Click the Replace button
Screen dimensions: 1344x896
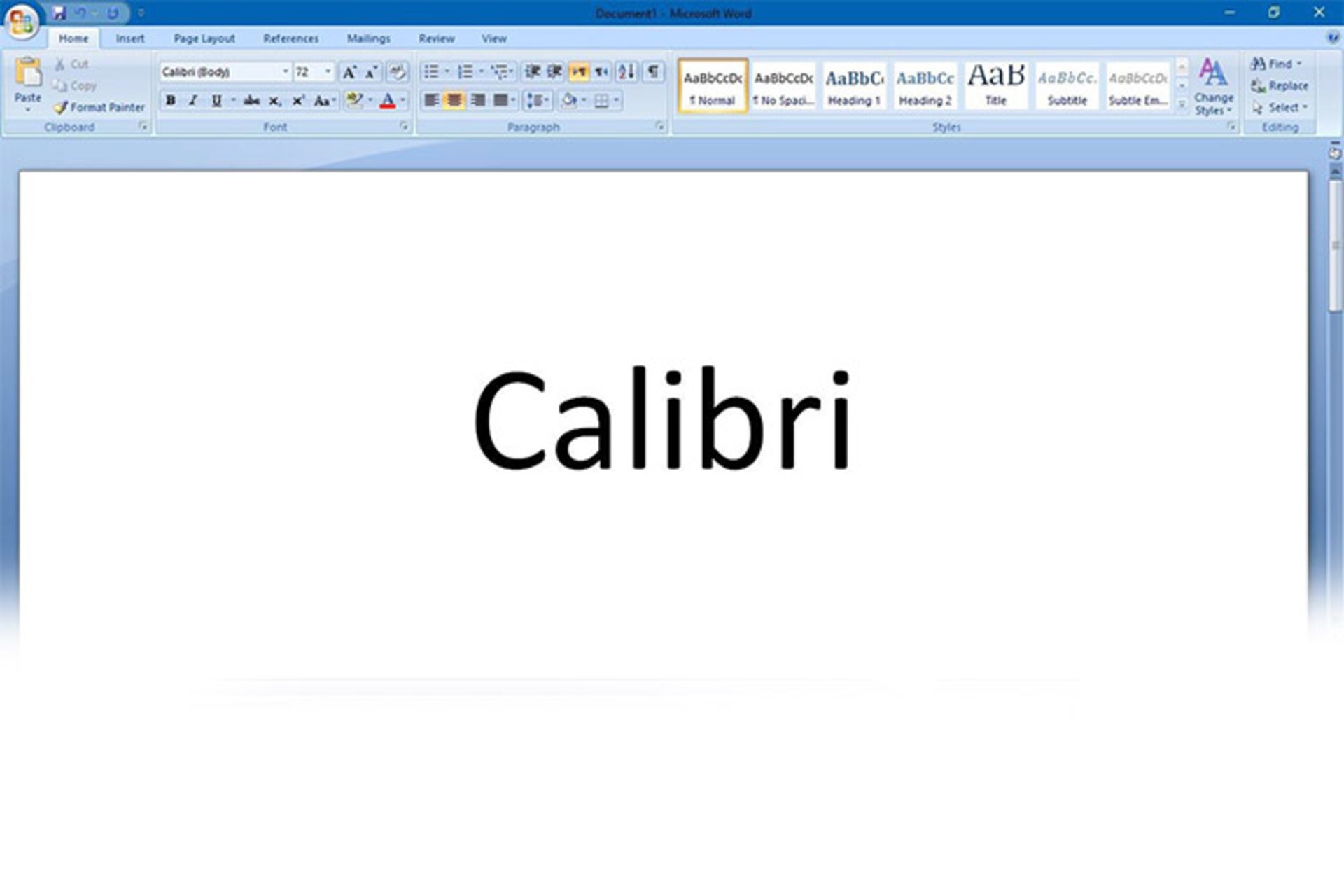[1280, 85]
